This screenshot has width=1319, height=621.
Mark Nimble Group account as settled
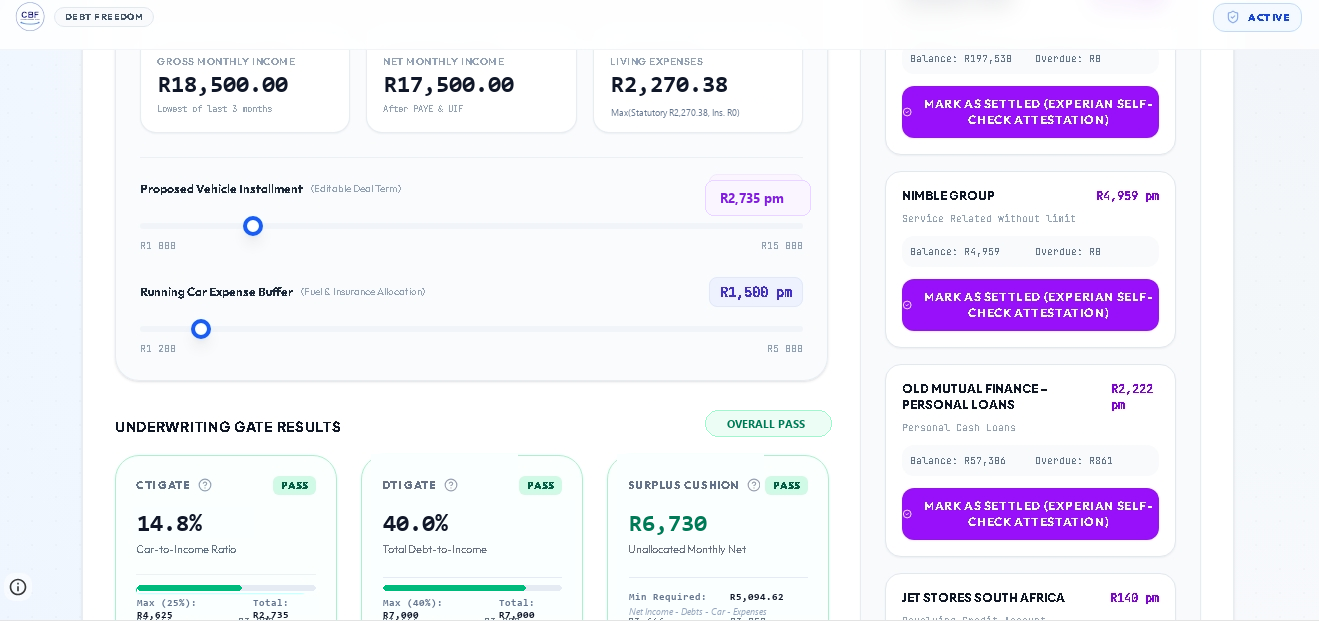click(x=1030, y=305)
